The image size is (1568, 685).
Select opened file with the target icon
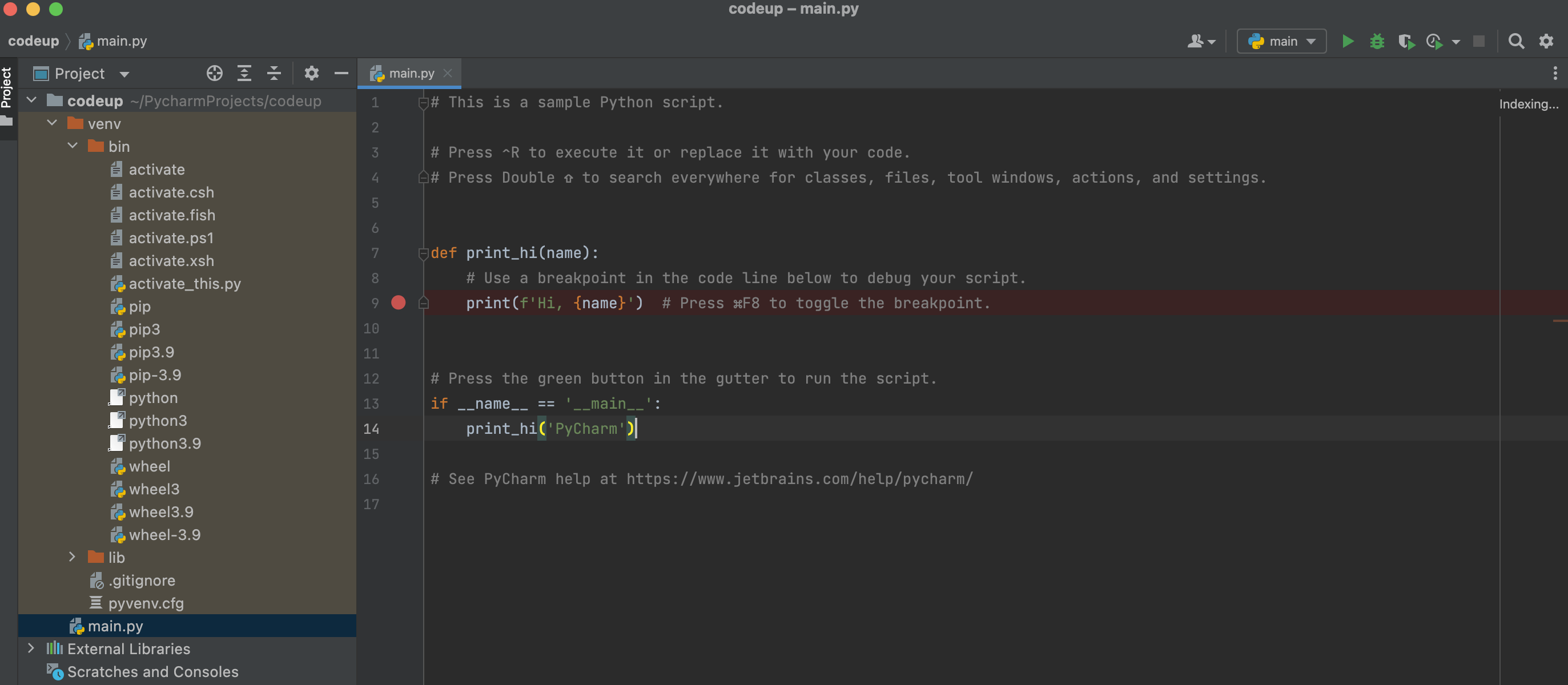point(214,74)
